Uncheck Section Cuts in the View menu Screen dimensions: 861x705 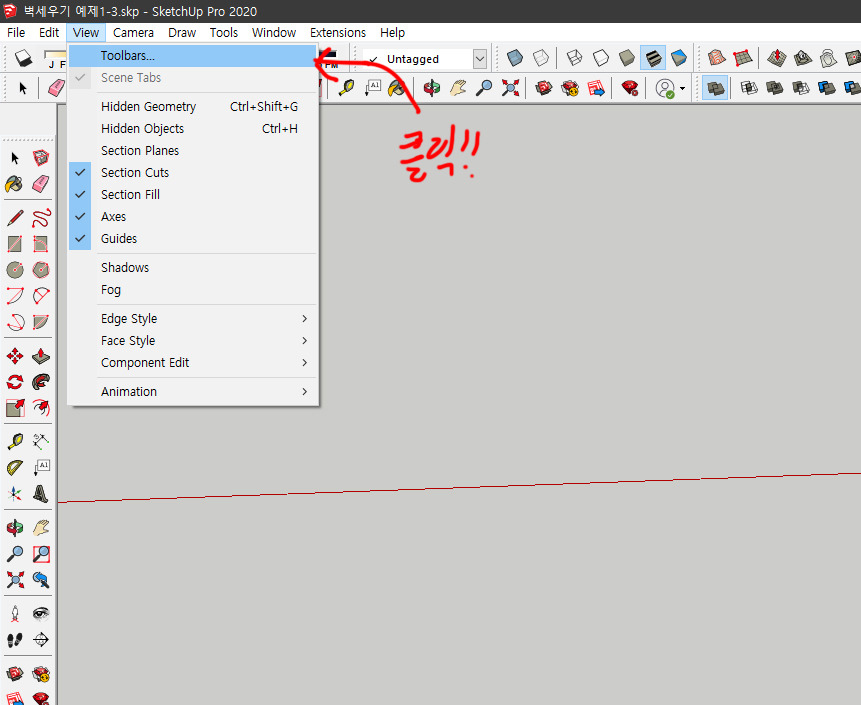click(80, 172)
